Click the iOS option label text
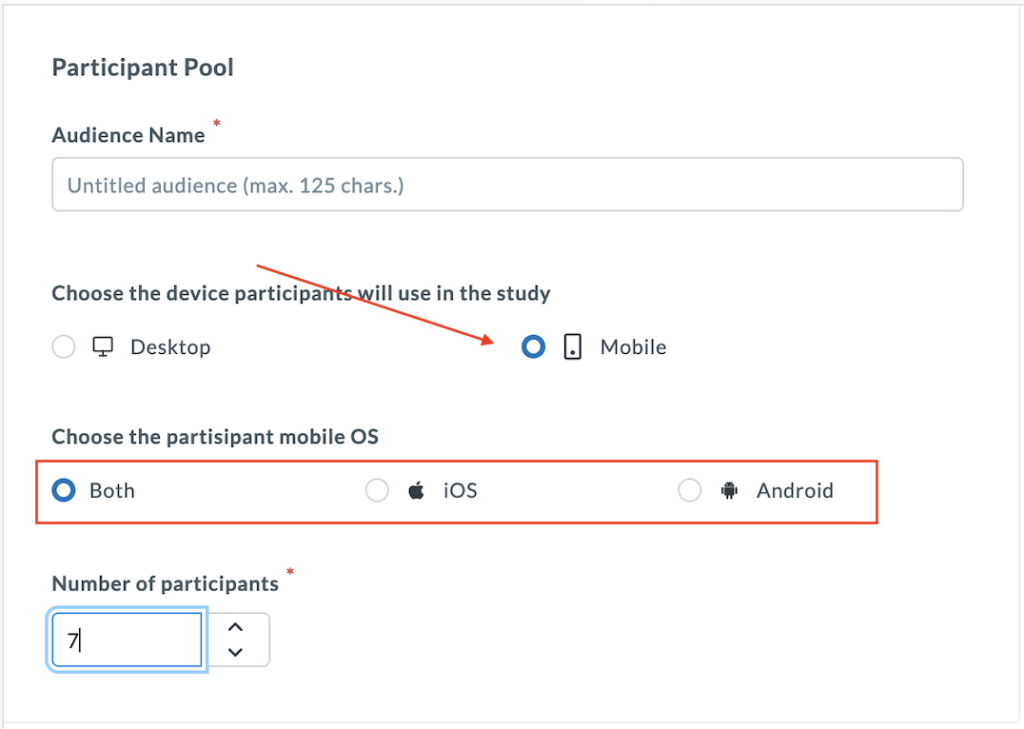 tap(460, 491)
